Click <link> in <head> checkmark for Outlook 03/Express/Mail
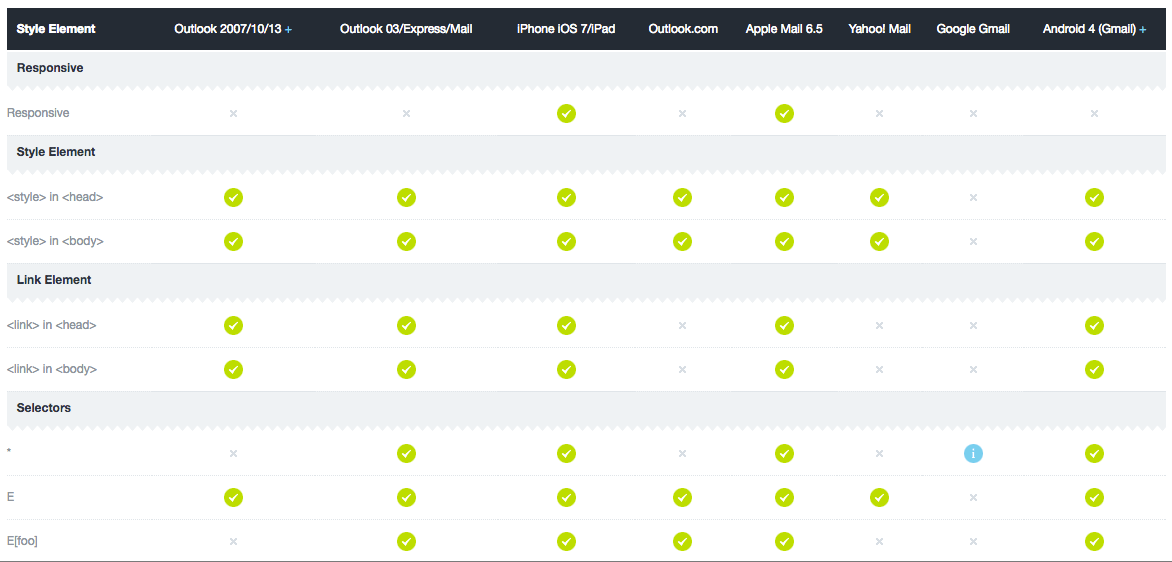The image size is (1172, 562). pyautogui.click(x=407, y=325)
